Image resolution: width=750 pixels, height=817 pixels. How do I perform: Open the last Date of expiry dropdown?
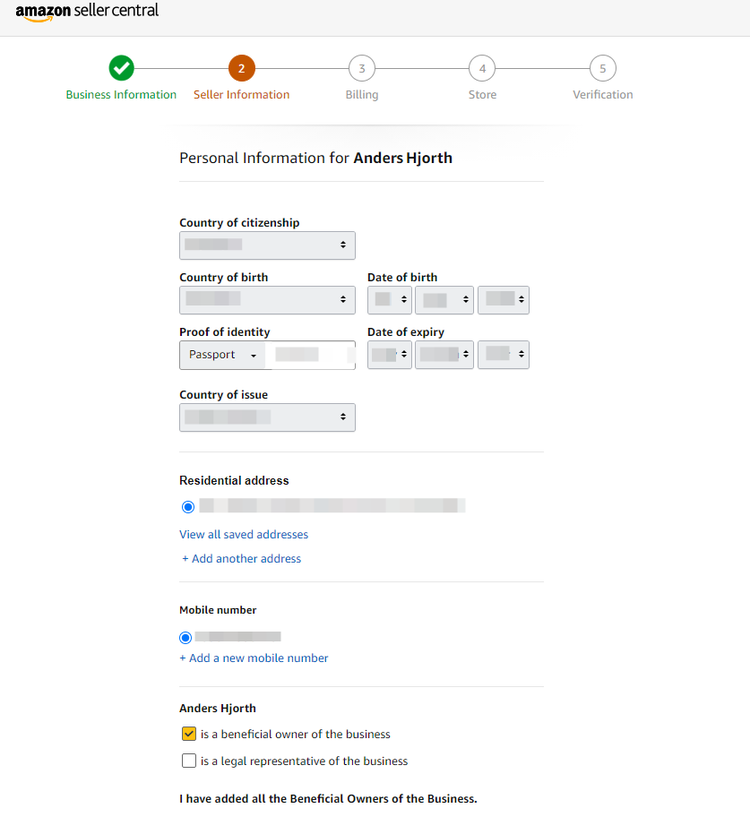click(503, 355)
